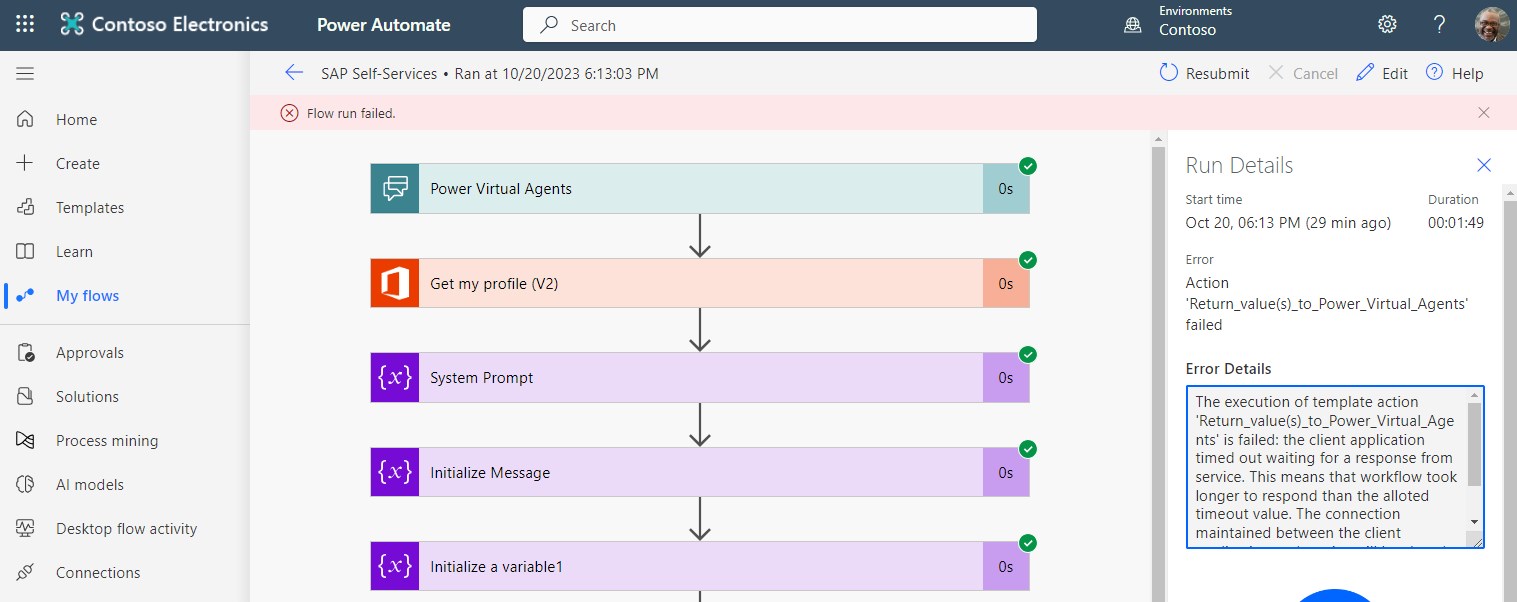Click the Help button in flow toolbar
The height and width of the screenshot is (602, 1517).
coord(1454,73)
